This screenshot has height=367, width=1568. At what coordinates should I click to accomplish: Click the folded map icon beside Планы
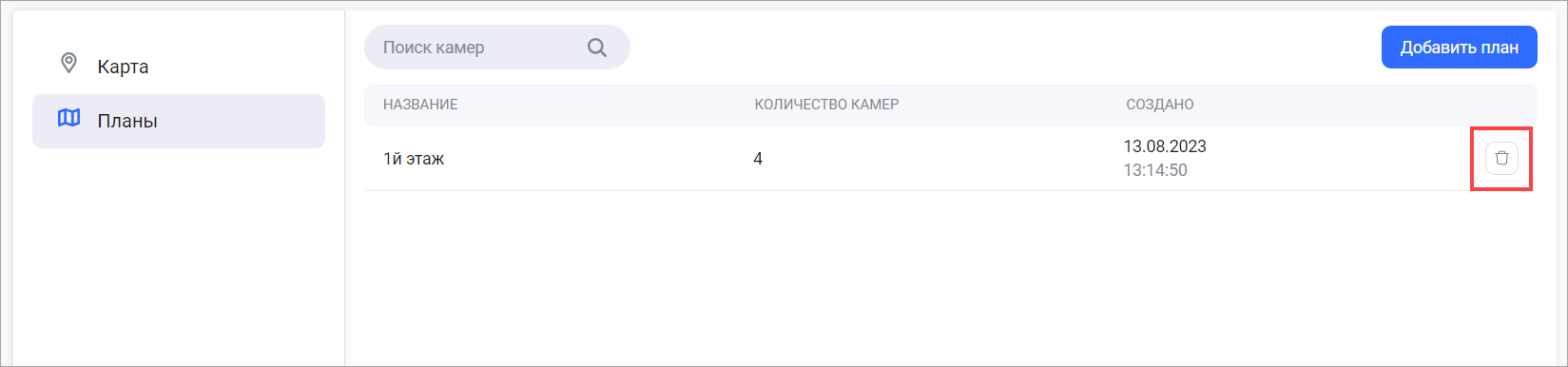(68, 119)
